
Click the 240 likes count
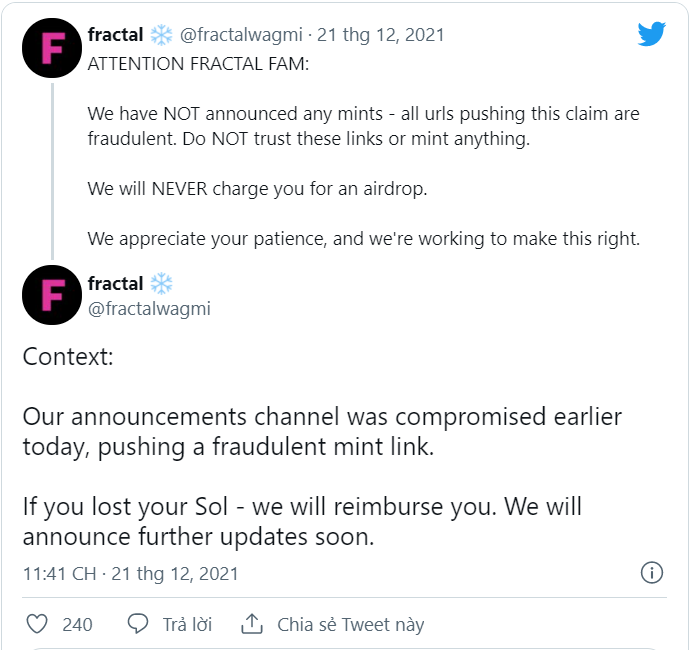pyautogui.click(x=77, y=625)
